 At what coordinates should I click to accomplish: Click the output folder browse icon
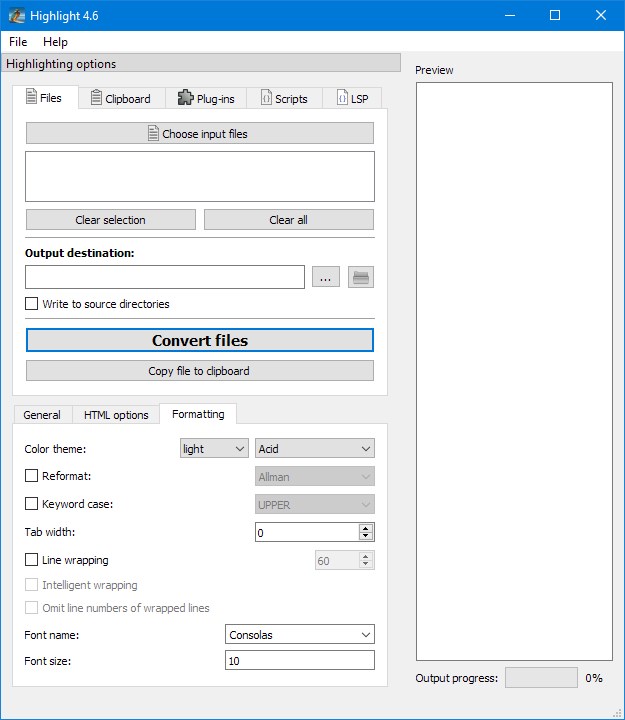point(360,277)
